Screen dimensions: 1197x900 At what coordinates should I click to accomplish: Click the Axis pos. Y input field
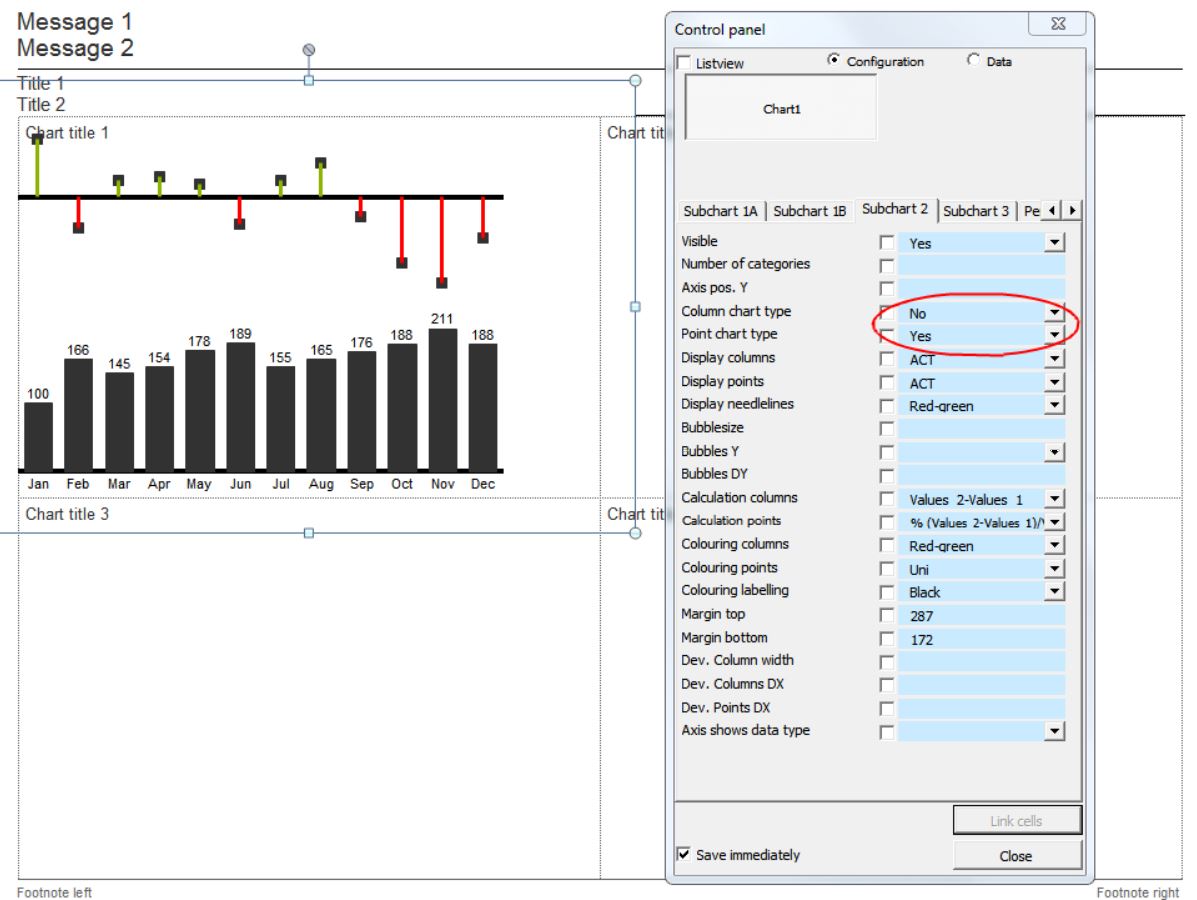click(x=981, y=289)
